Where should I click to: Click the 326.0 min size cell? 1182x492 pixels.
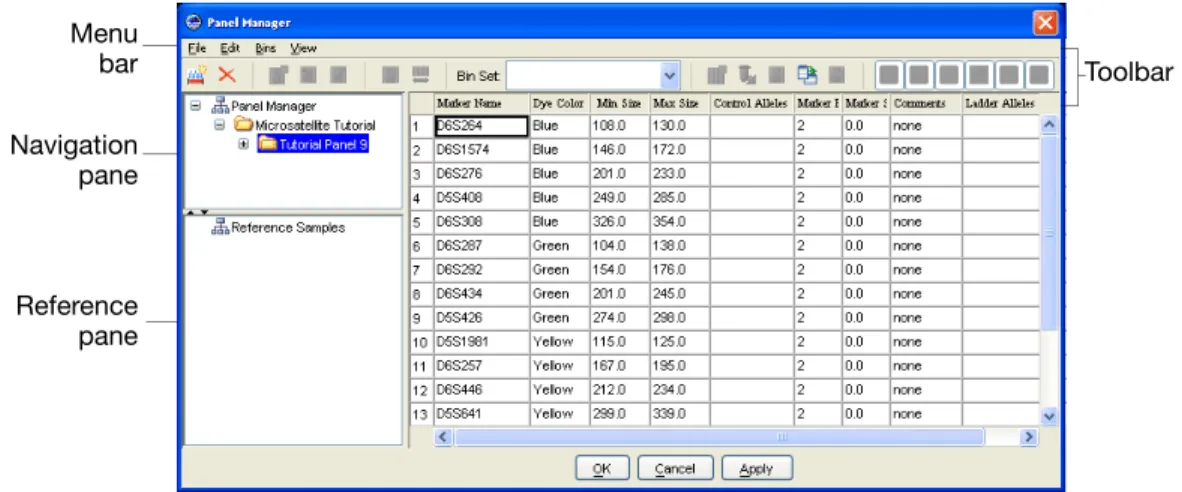(619, 222)
